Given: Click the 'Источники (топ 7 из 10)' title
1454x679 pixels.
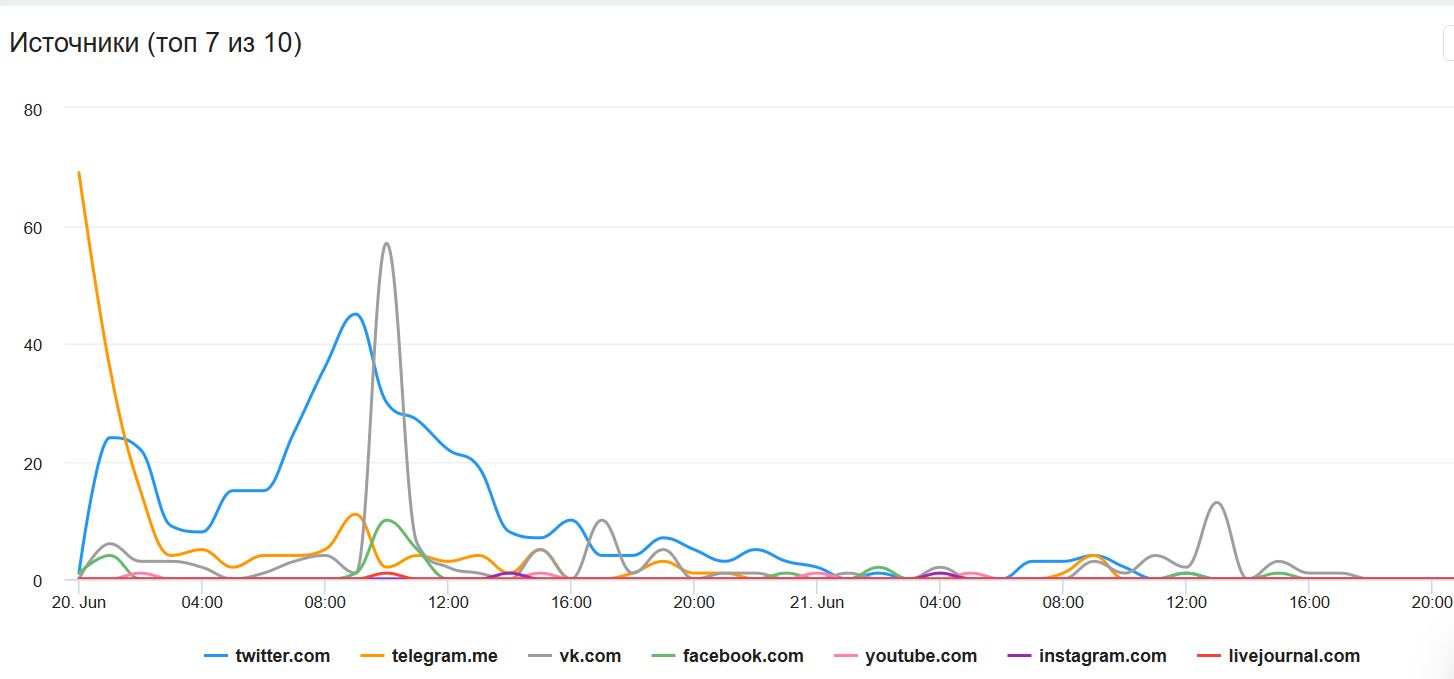Looking at the screenshot, I should [x=155, y=43].
